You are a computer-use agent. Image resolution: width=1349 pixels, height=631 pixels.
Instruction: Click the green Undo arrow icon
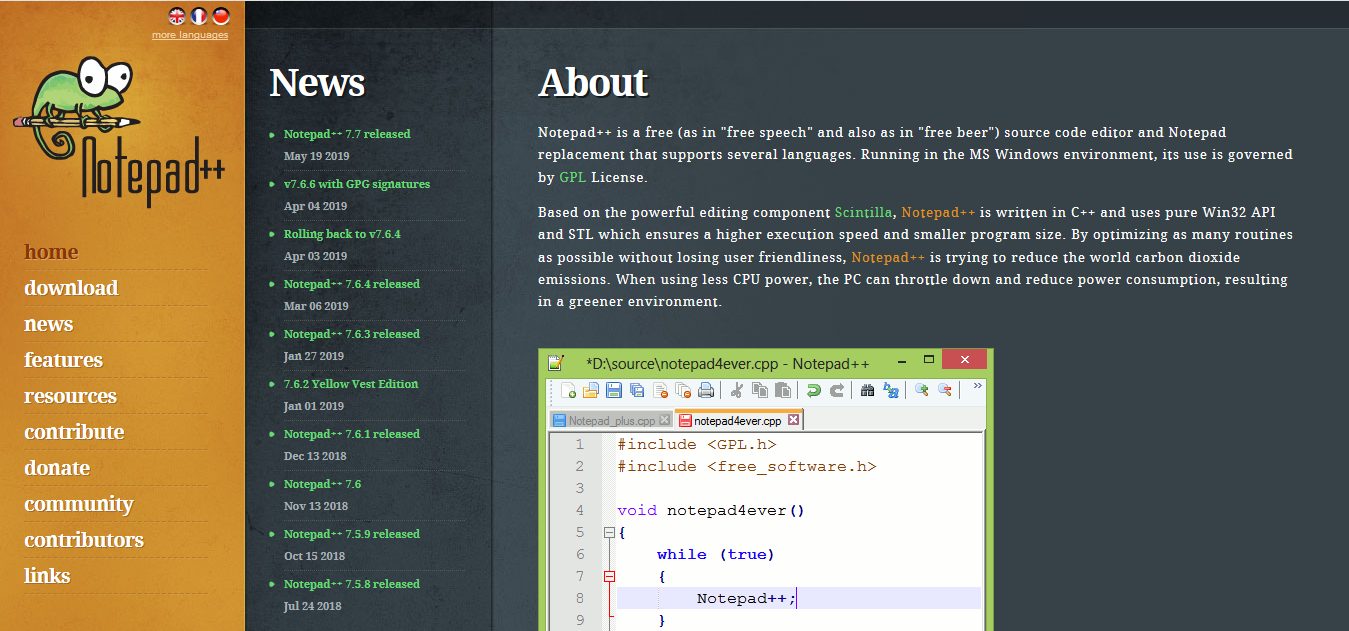(814, 390)
